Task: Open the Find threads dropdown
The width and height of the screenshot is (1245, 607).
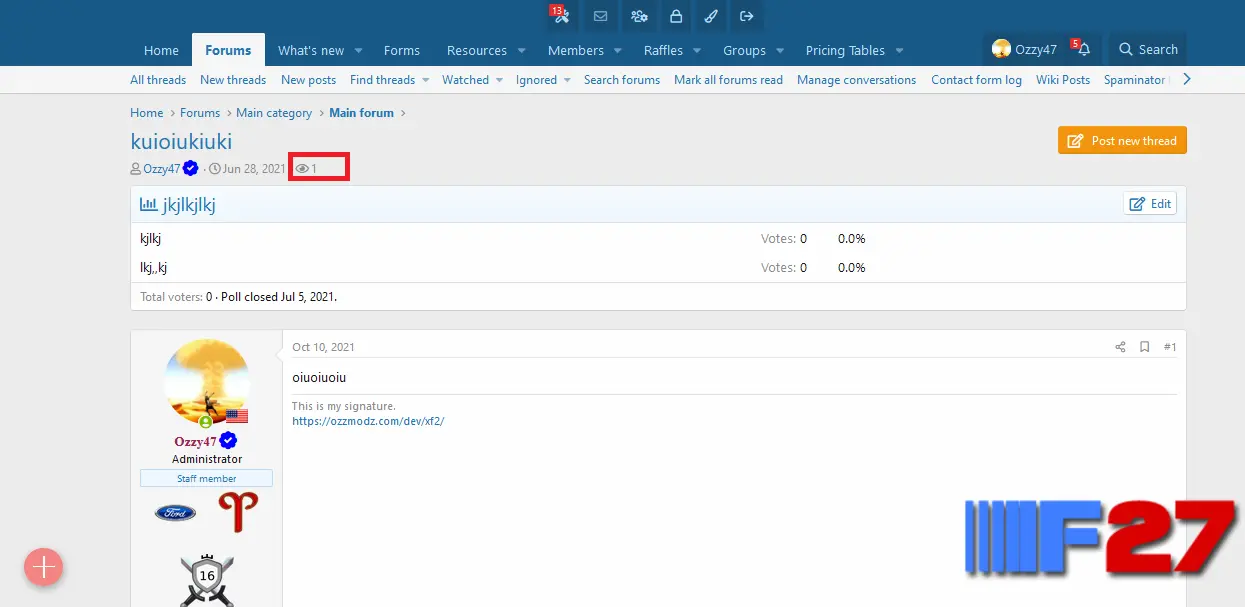Action: click(425, 80)
